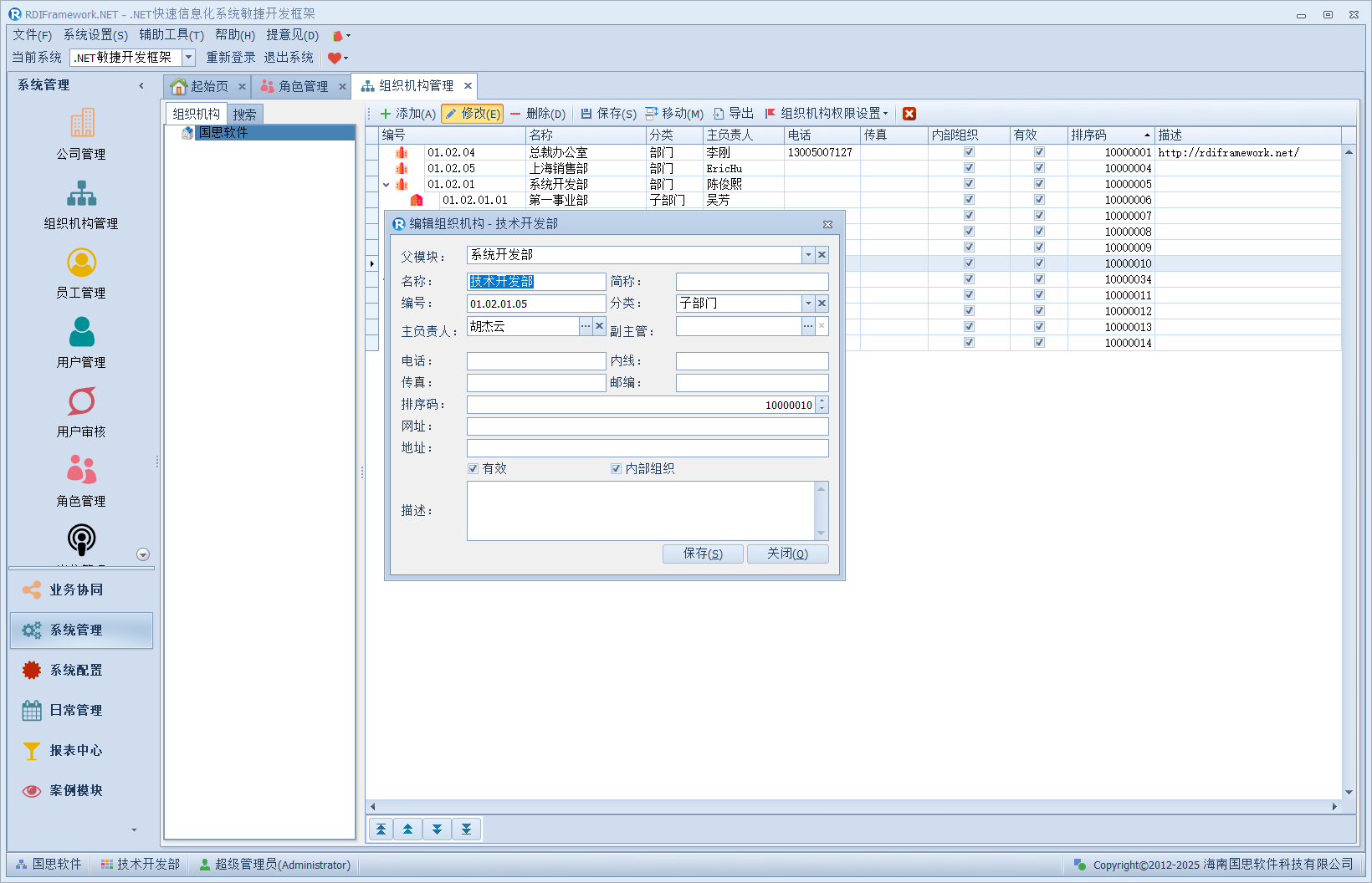Toggle the 内部组织 checkbox in dialog
The width and height of the screenshot is (1372, 883).
(x=616, y=469)
